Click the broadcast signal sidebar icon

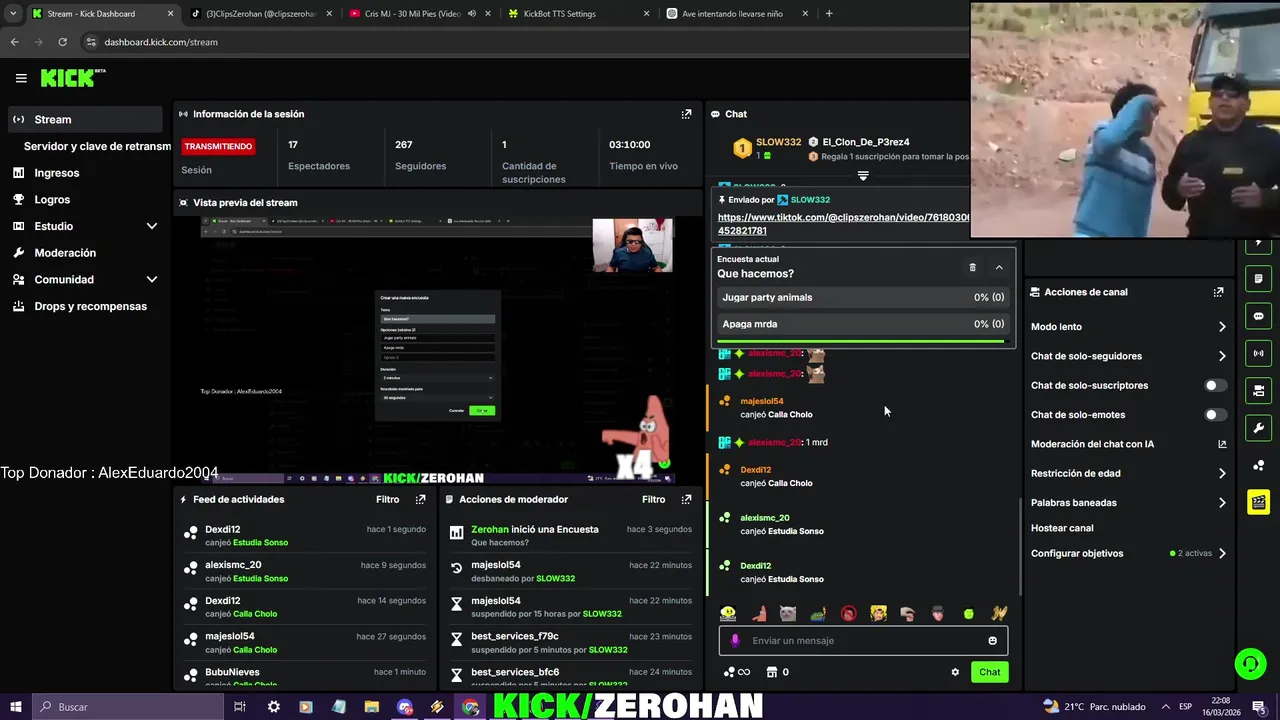coord(1258,353)
